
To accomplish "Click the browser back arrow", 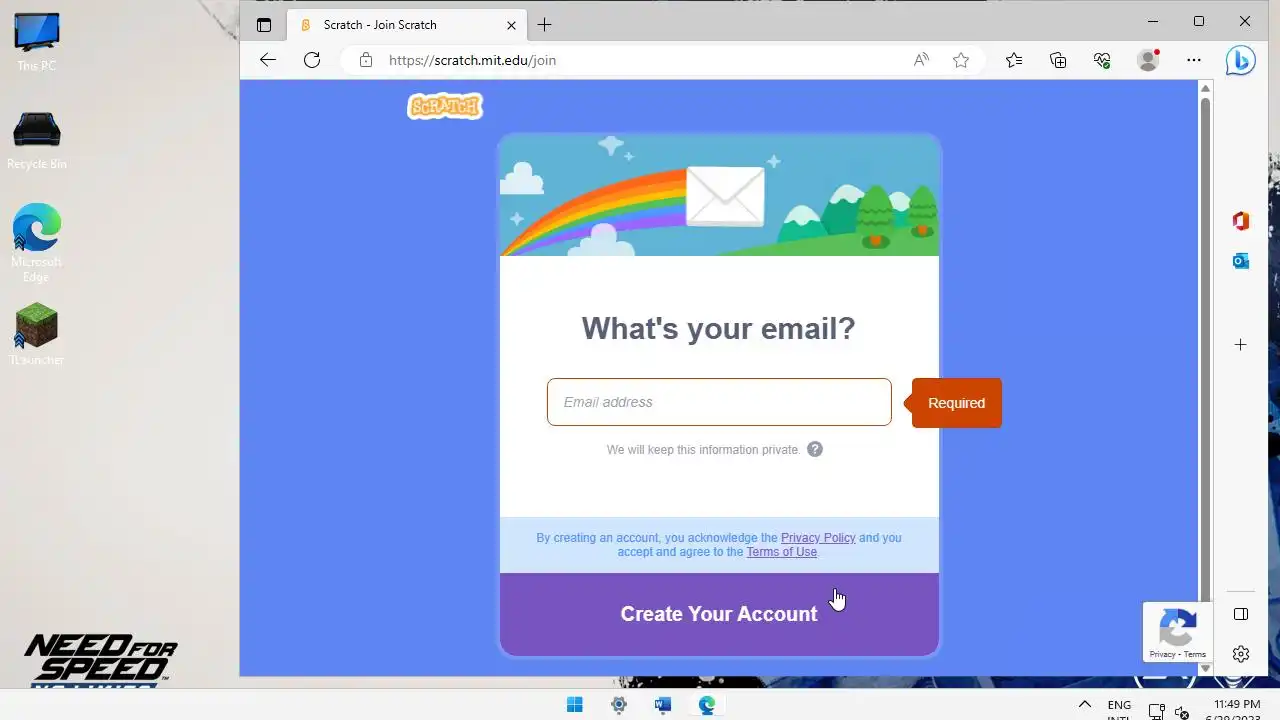I will tap(267, 60).
